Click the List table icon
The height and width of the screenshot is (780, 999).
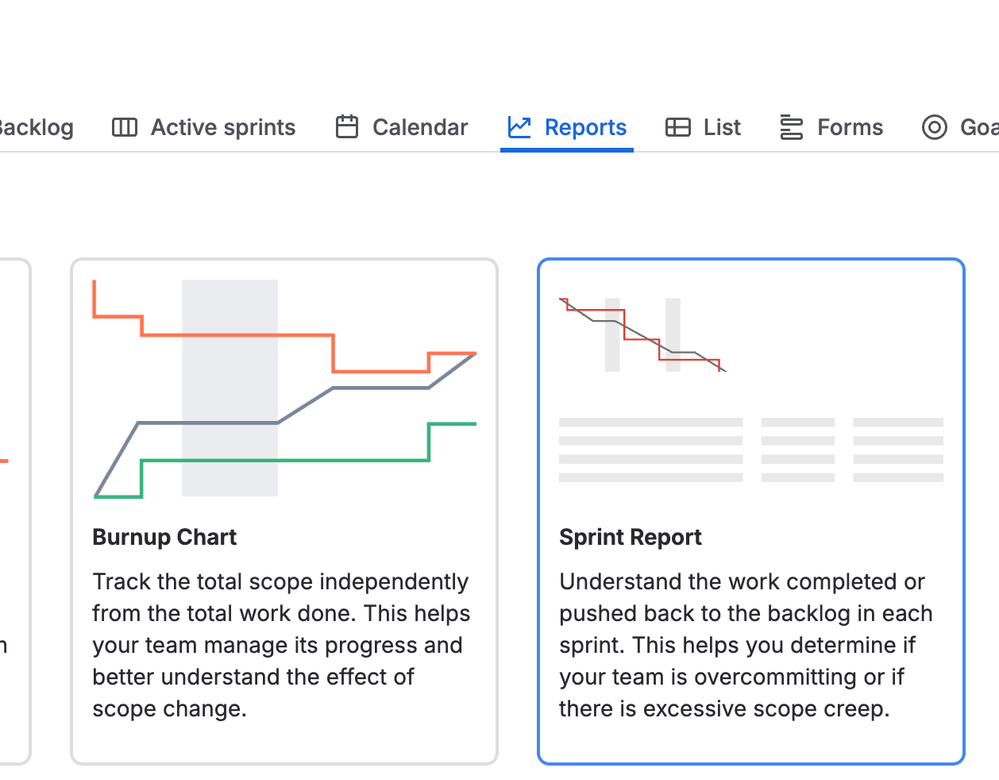coord(678,128)
